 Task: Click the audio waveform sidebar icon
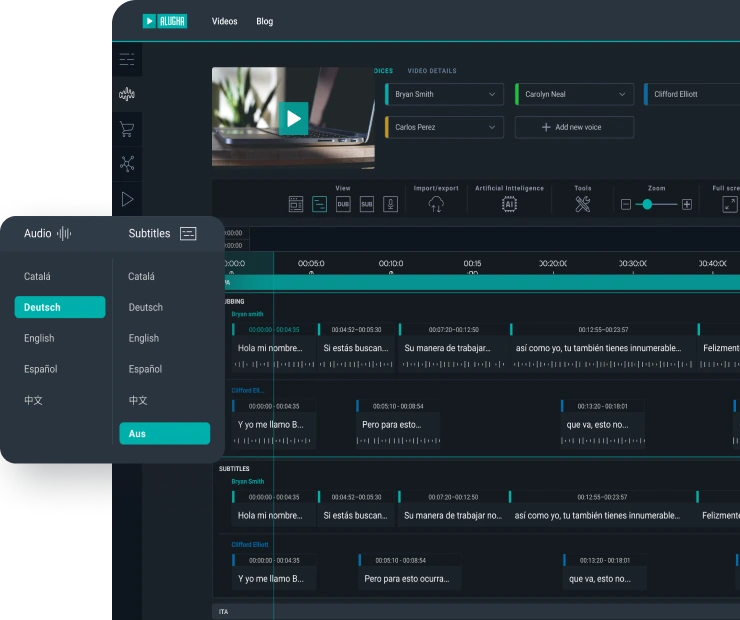coord(127,94)
